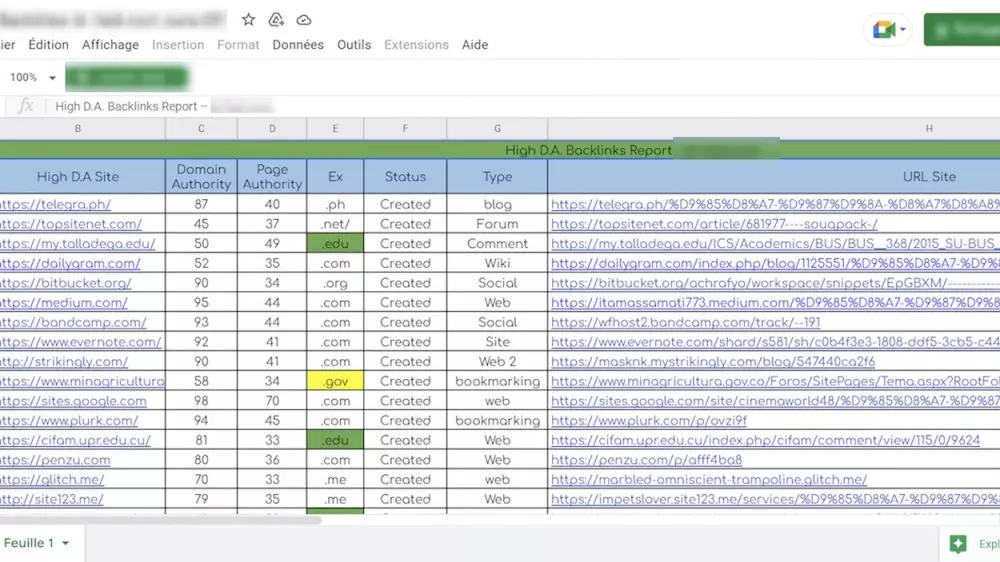1000x562 pixels.
Task: Select the Type header cell
Action: pyautogui.click(x=497, y=177)
